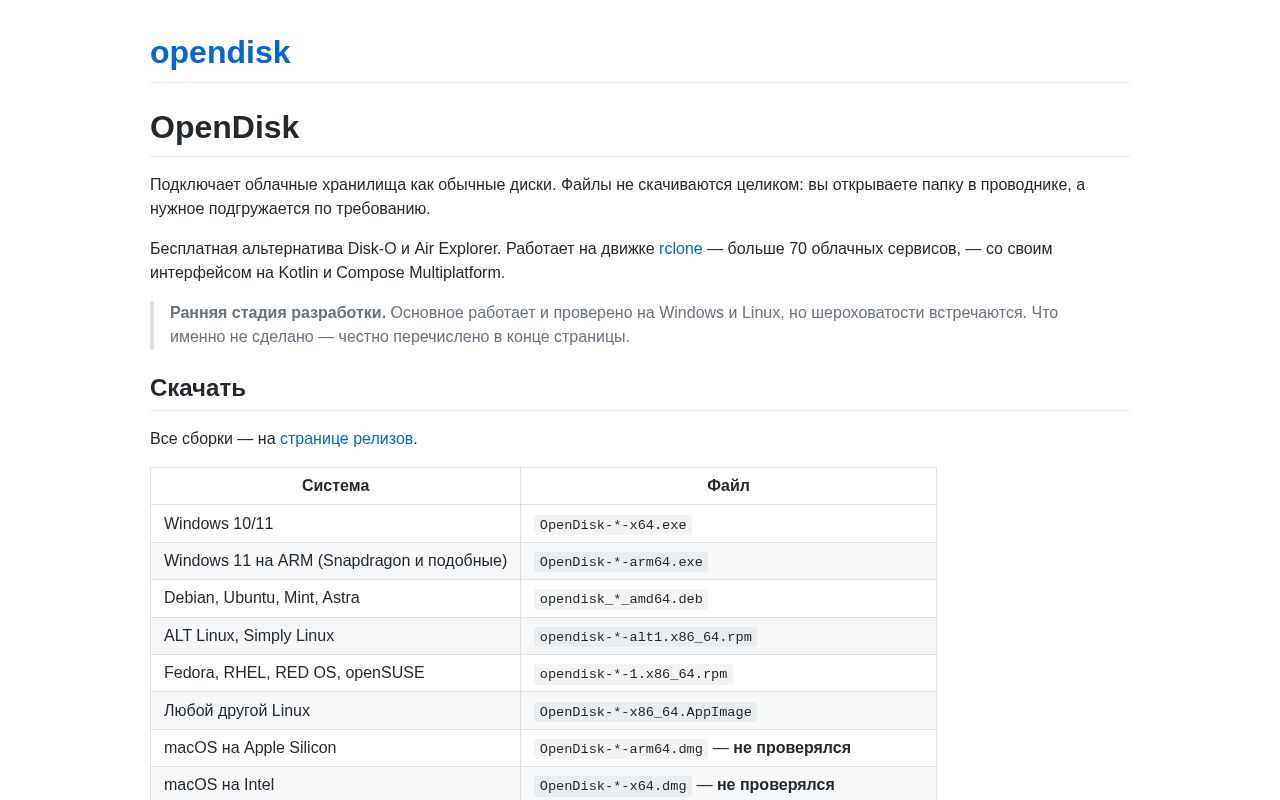Click the не проверялся note for x64.dmg
Screen dimensions: 1280x800
(776, 785)
